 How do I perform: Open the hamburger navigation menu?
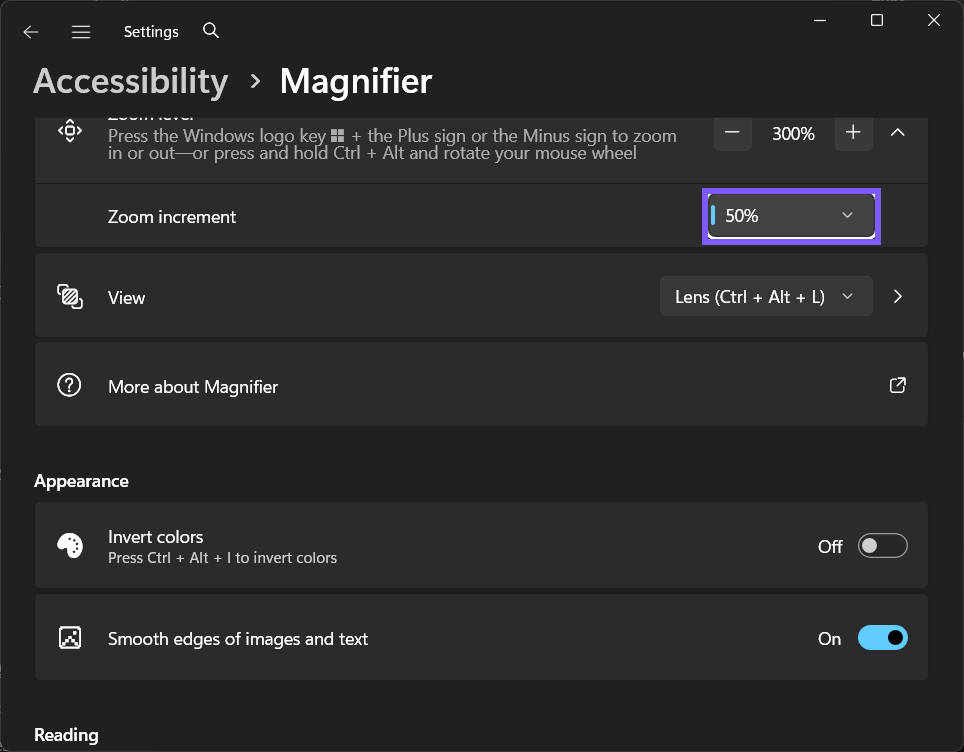[81, 31]
